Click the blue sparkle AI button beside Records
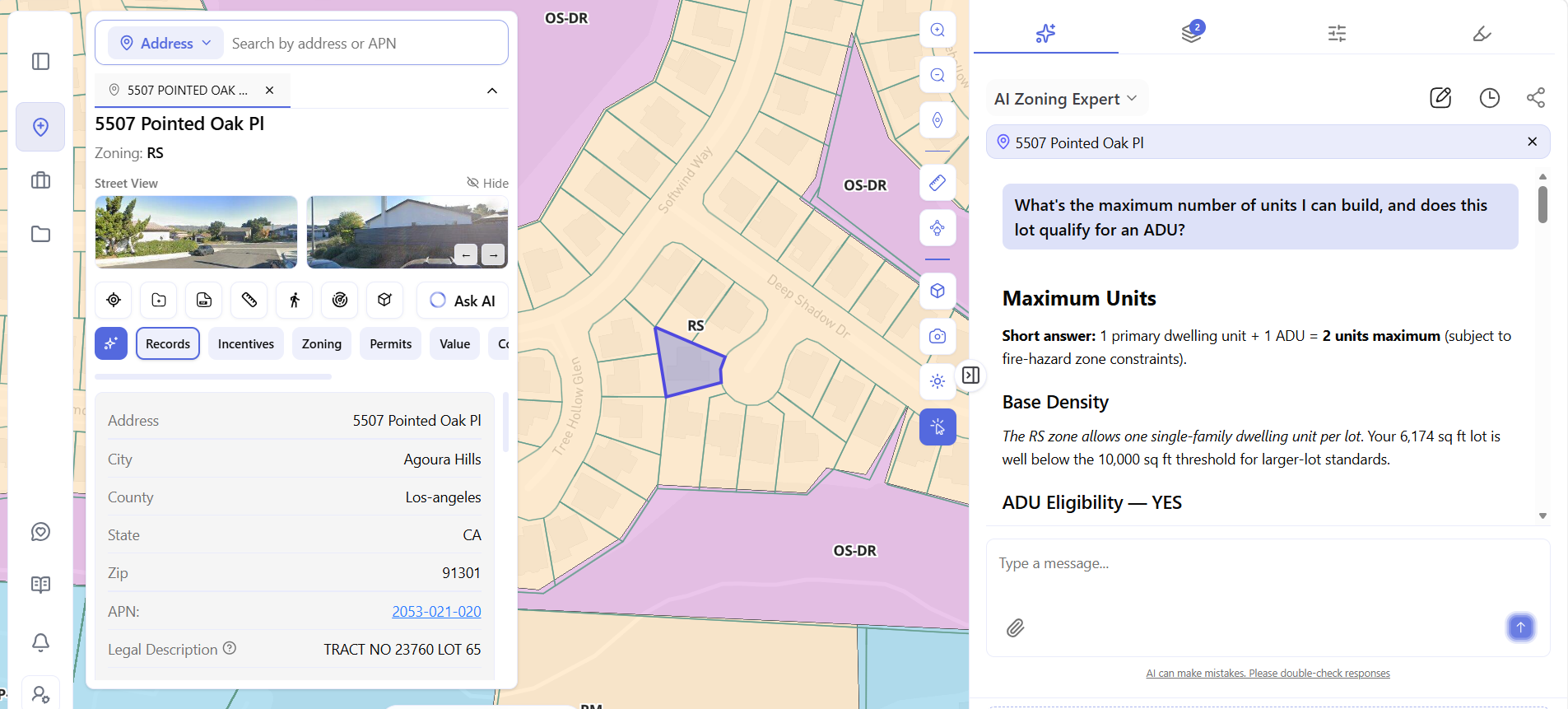Image resolution: width=1568 pixels, height=709 pixels. coord(111,343)
